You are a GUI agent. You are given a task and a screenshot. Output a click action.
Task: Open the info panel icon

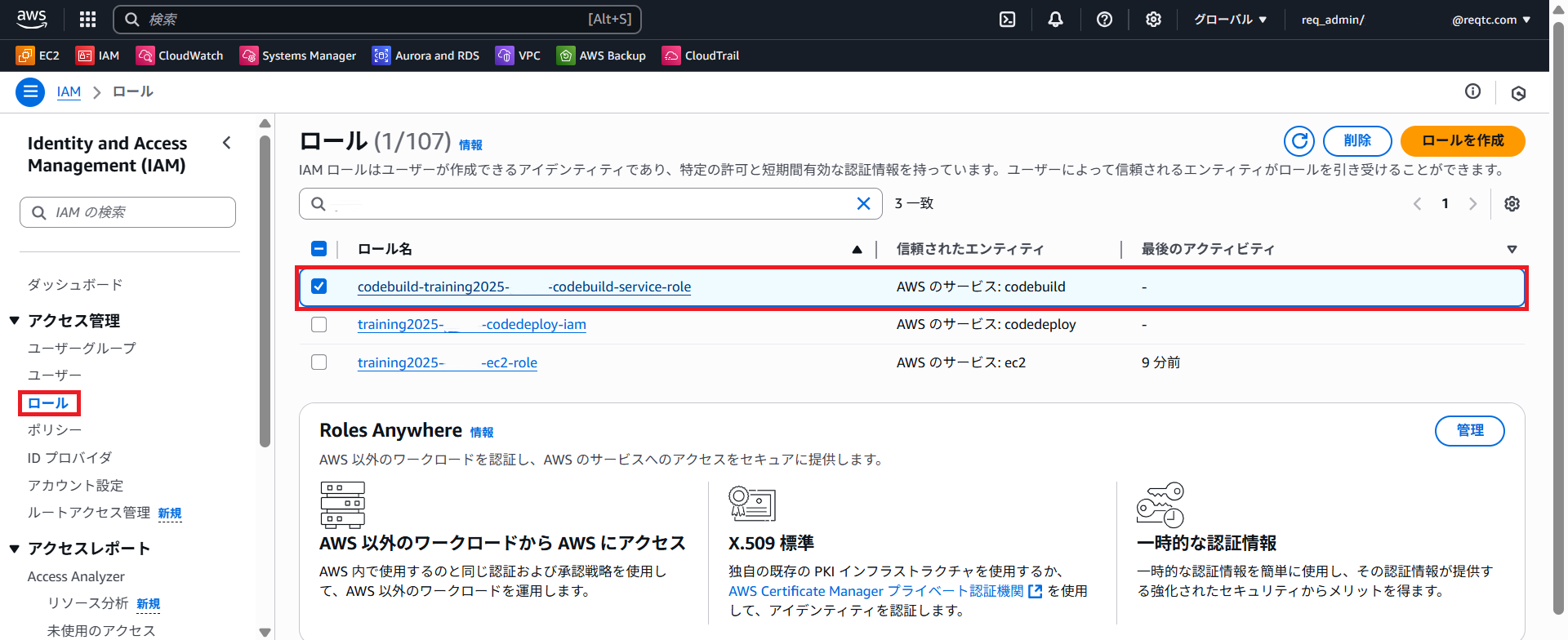[x=1472, y=91]
